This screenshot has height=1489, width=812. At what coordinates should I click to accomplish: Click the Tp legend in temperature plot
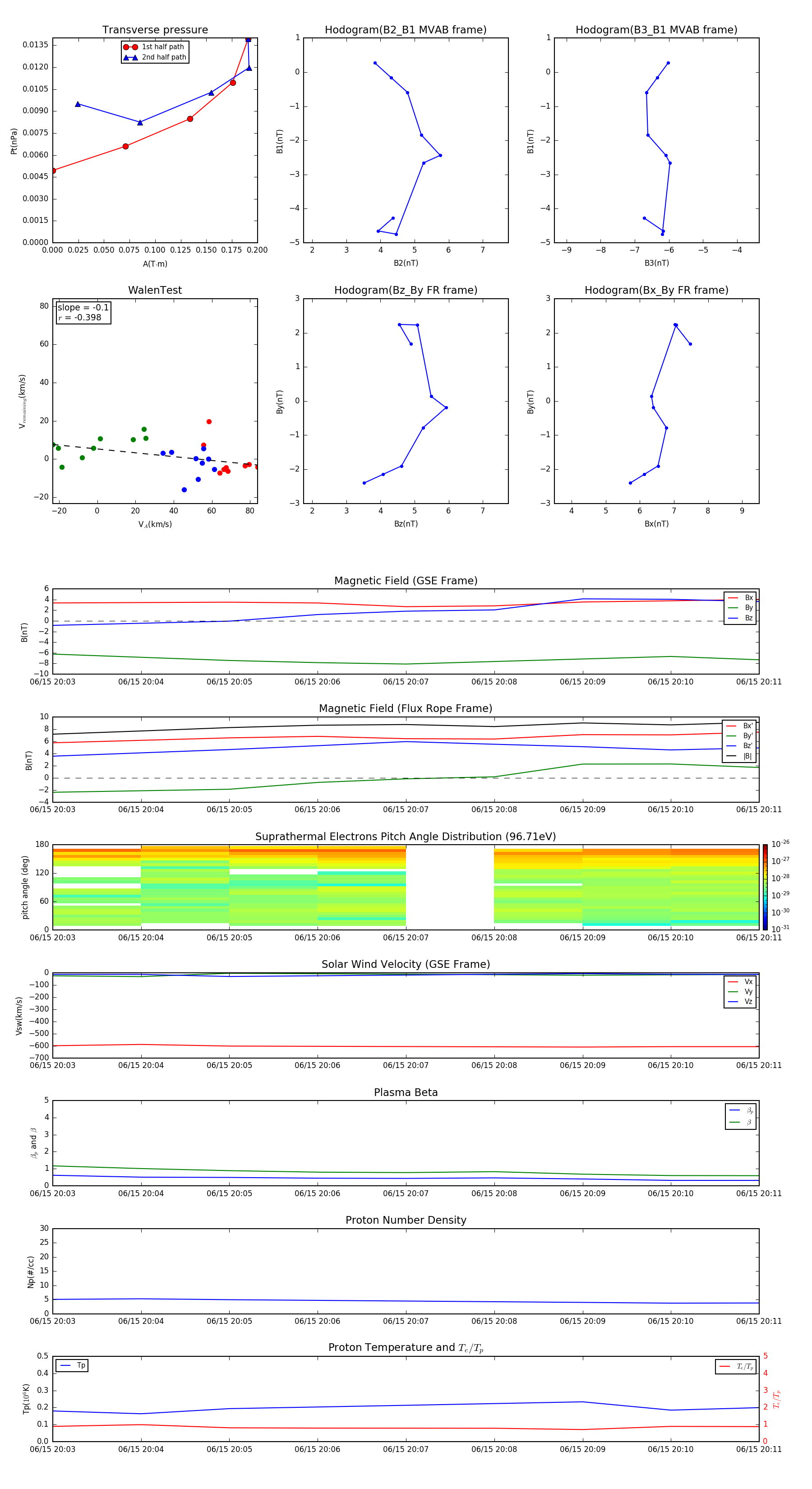(72, 1366)
